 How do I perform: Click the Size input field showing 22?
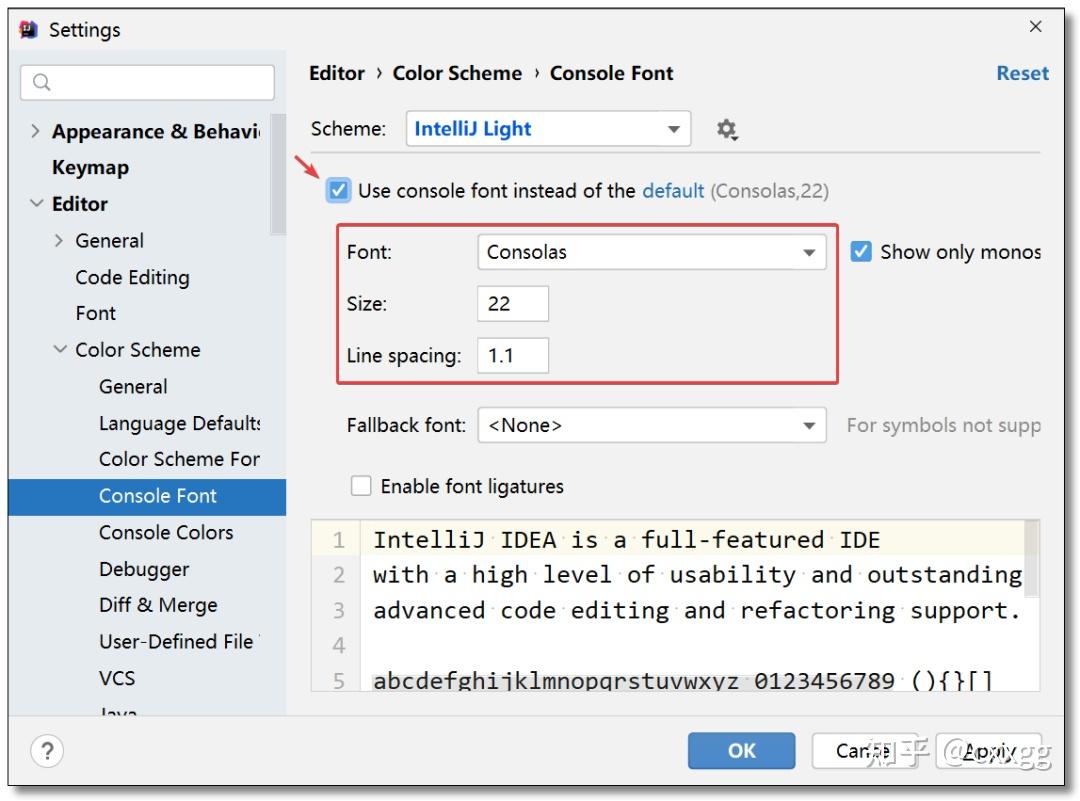pyautogui.click(x=513, y=303)
